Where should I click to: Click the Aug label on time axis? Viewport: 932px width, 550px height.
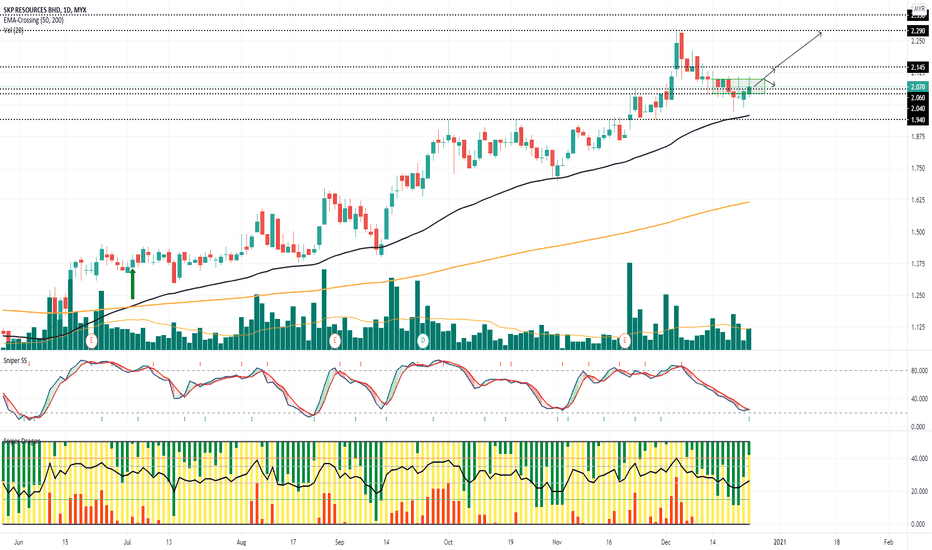click(241, 542)
